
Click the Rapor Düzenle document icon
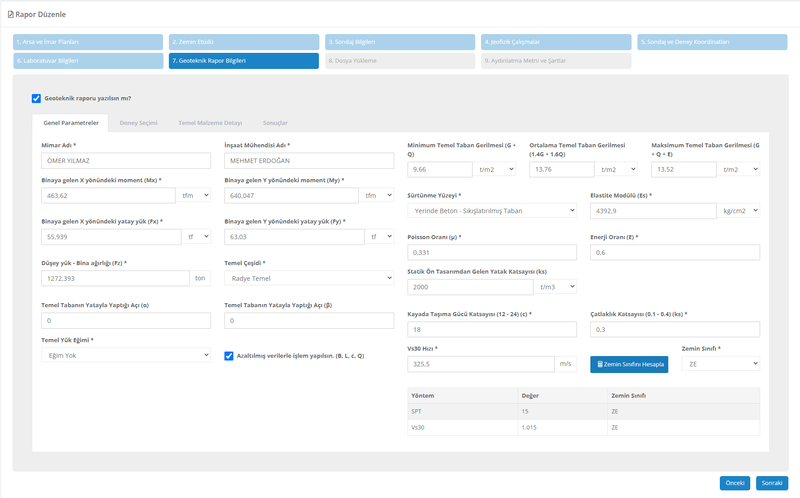[x=10, y=15]
